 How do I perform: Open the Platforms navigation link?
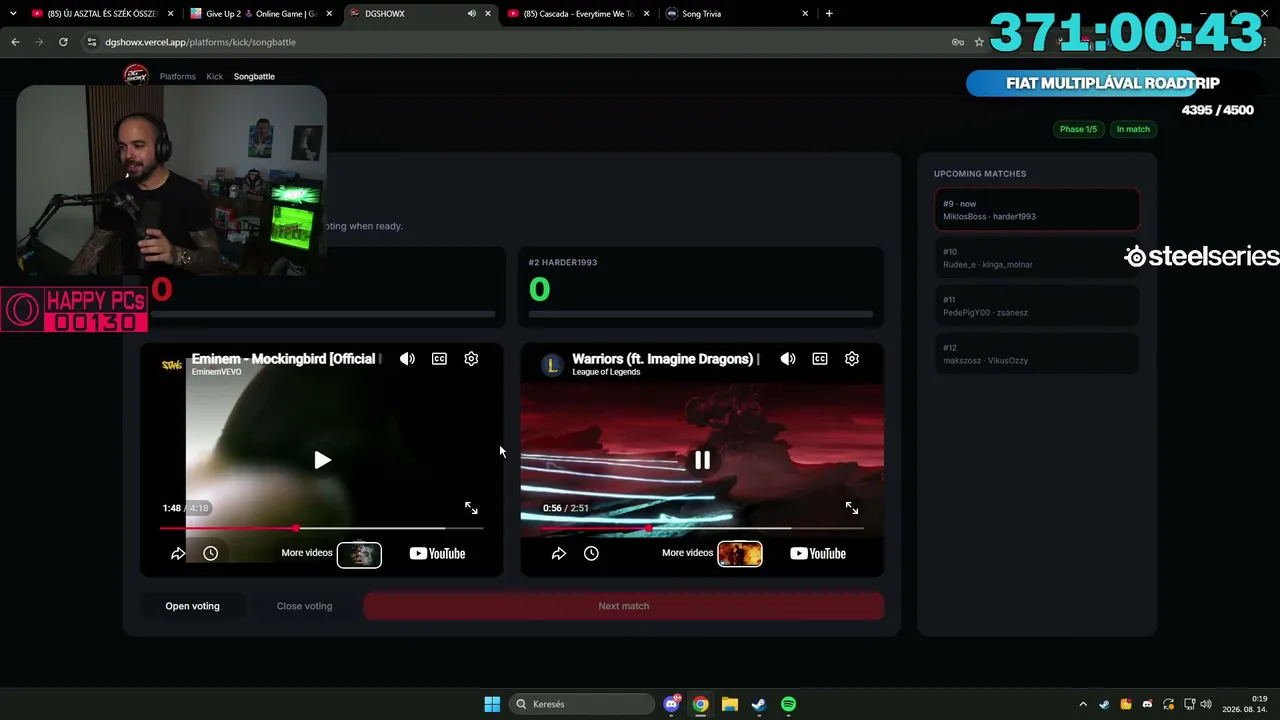pos(178,76)
